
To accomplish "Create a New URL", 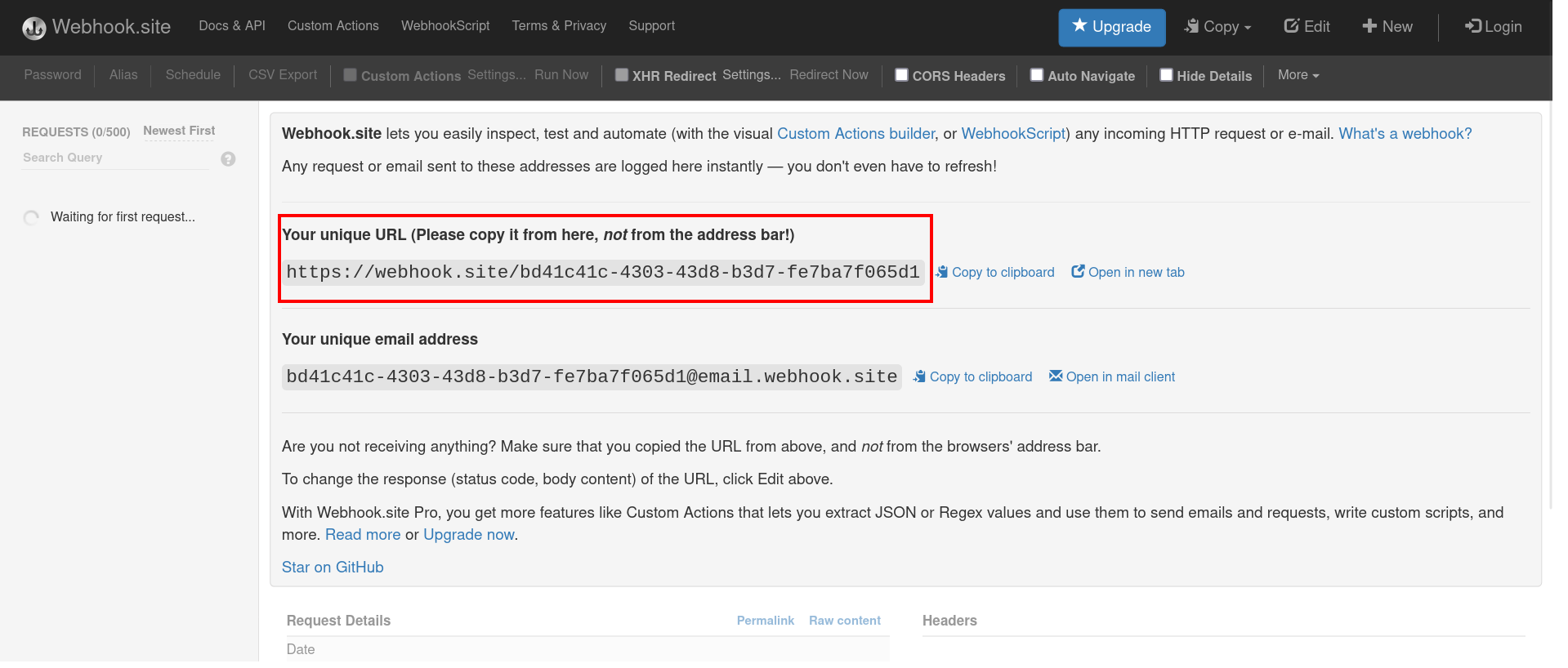I will point(1387,27).
